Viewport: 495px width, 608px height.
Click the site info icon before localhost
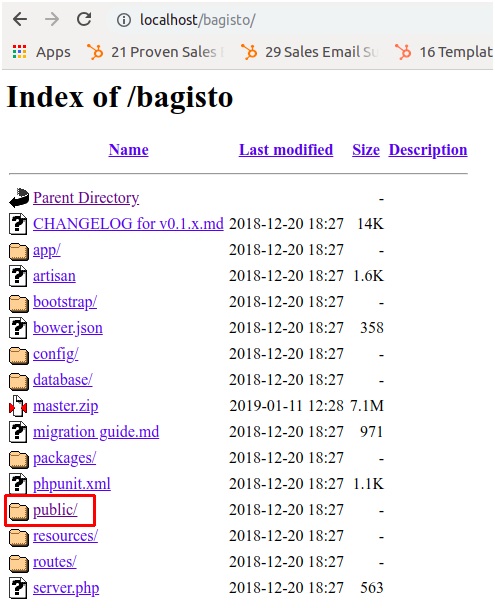click(124, 20)
